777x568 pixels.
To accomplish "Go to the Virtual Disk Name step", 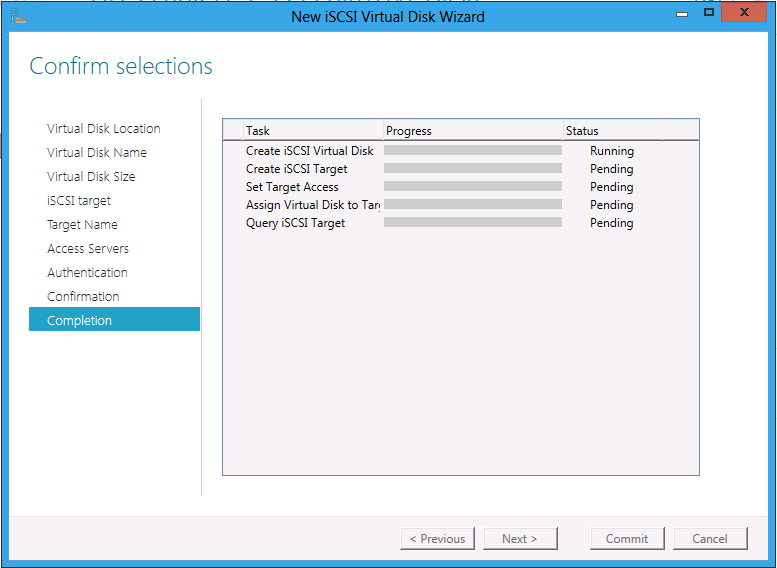I will point(97,153).
